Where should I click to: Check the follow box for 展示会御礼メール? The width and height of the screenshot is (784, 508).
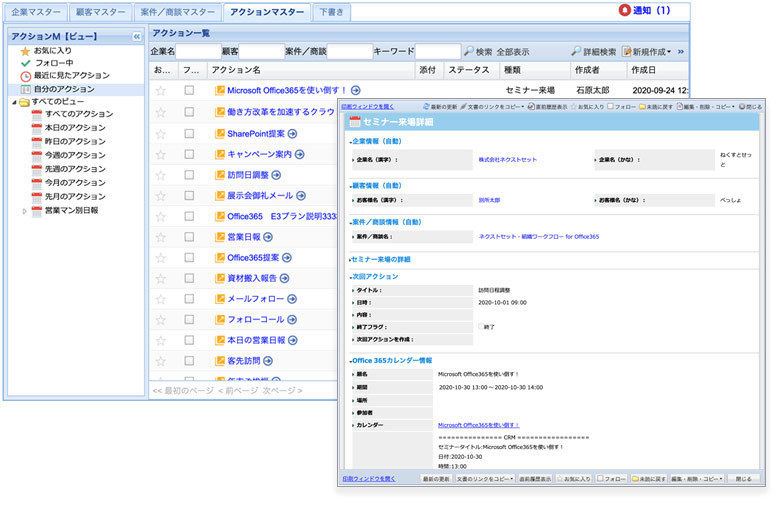click(x=189, y=196)
